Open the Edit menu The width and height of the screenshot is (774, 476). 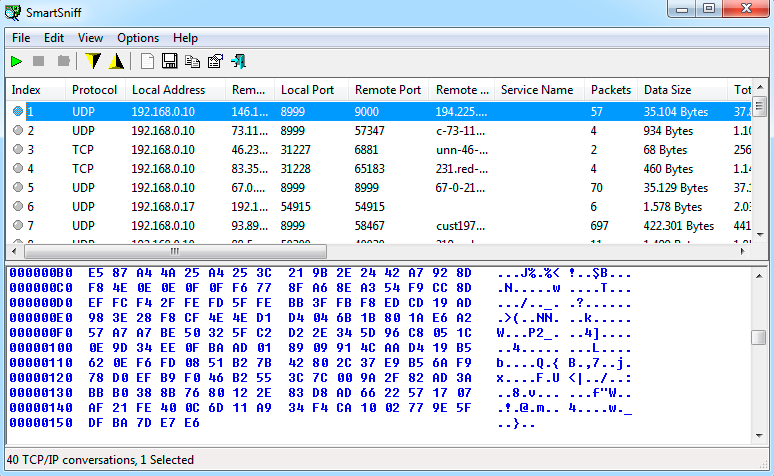(x=54, y=38)
